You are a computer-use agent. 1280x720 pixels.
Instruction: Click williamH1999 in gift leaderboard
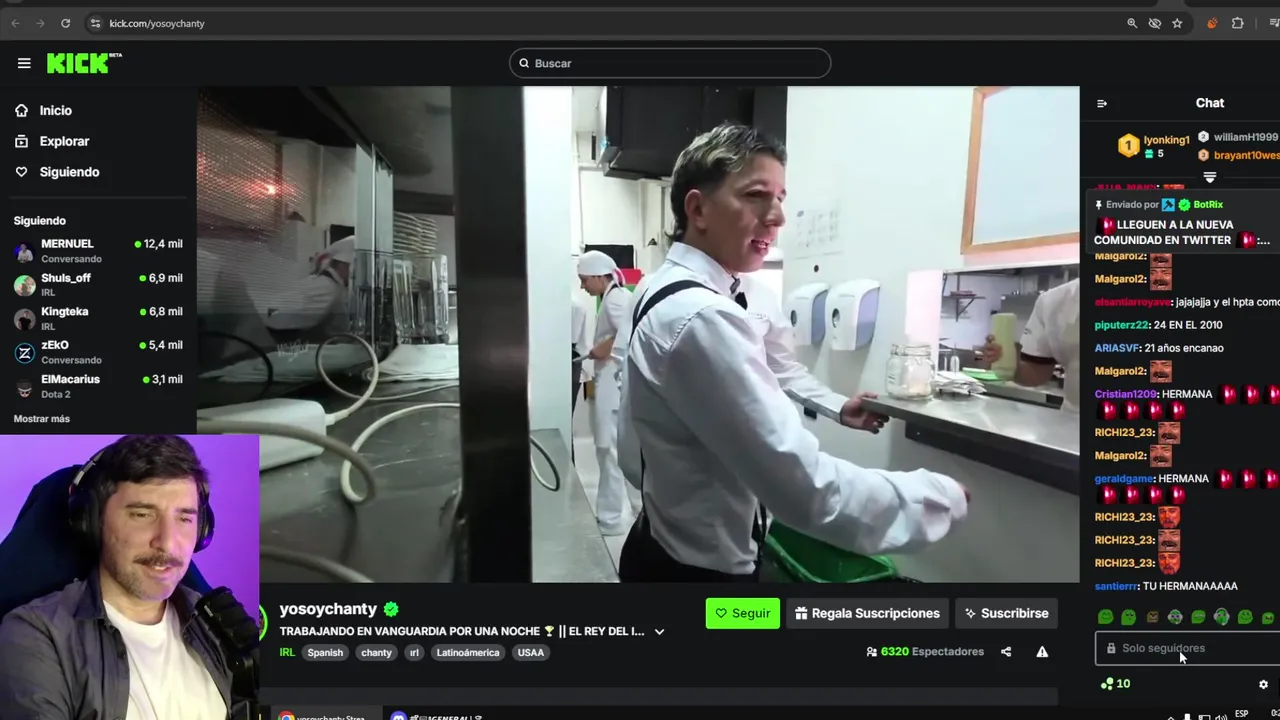tap(1246, 137)
